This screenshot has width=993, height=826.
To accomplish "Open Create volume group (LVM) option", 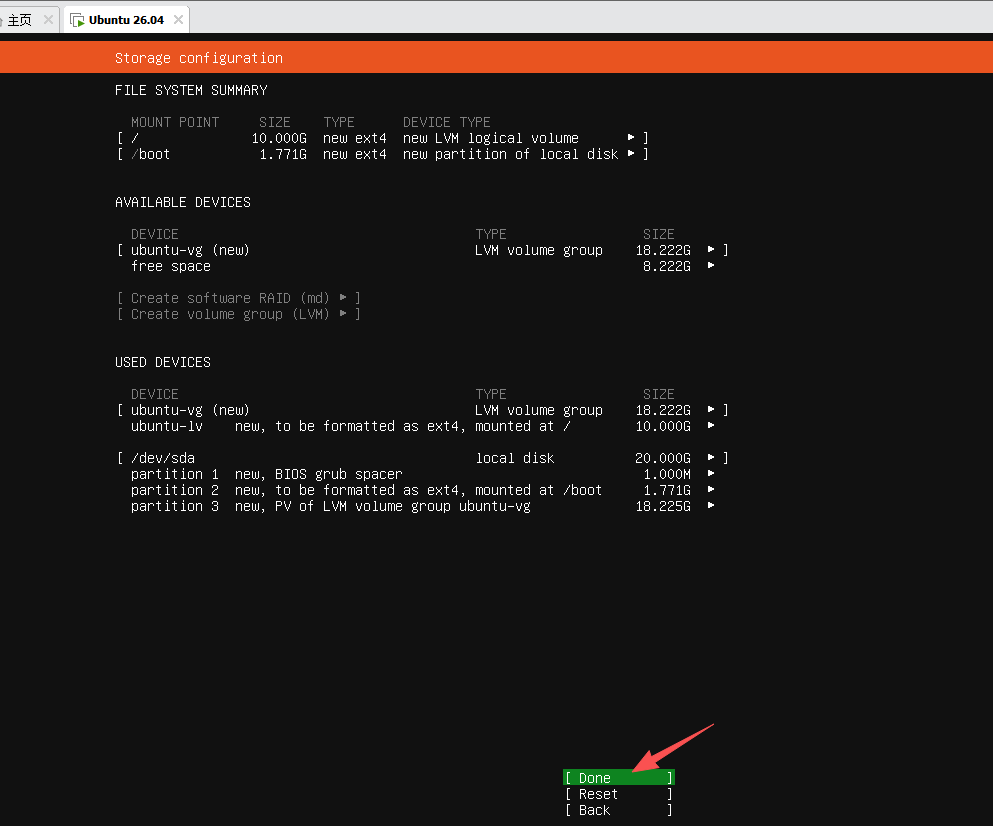I will pyautogui.click(x=238, y=314).
